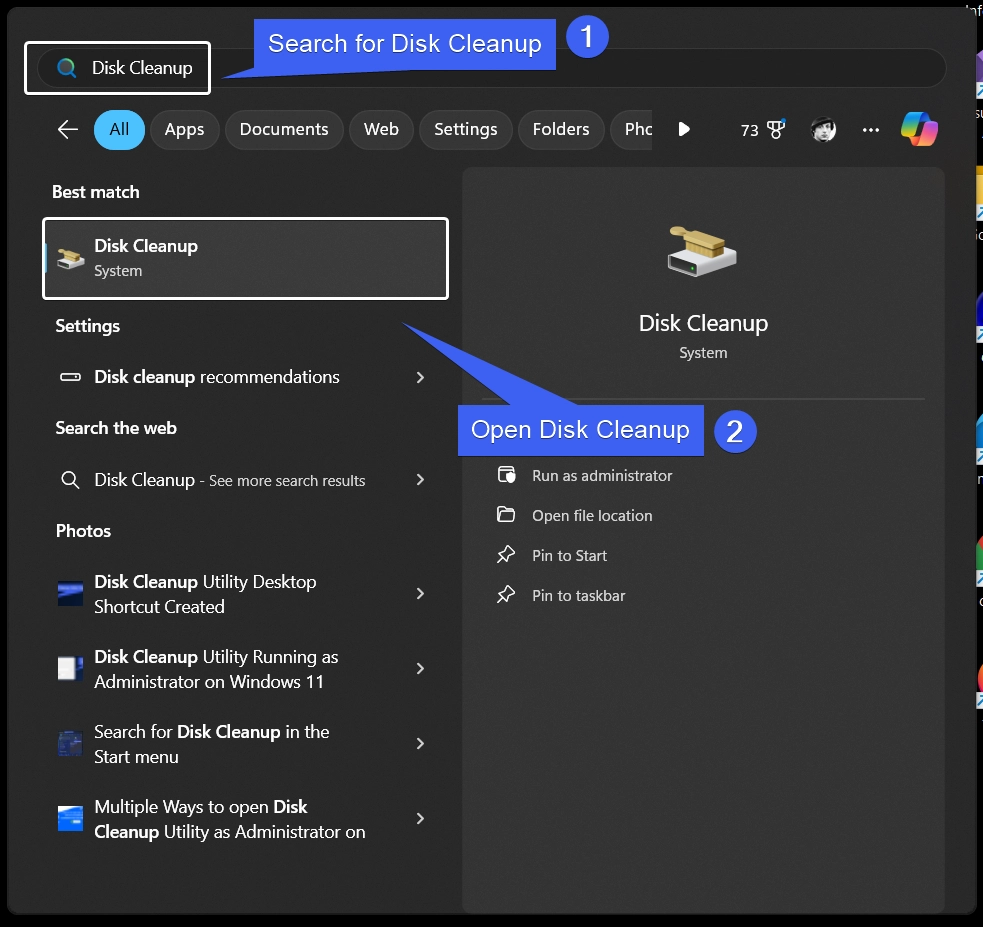Viewport: 983px width, 927px height.
Task: Expand the See more search results chevron
Action: 420,479
